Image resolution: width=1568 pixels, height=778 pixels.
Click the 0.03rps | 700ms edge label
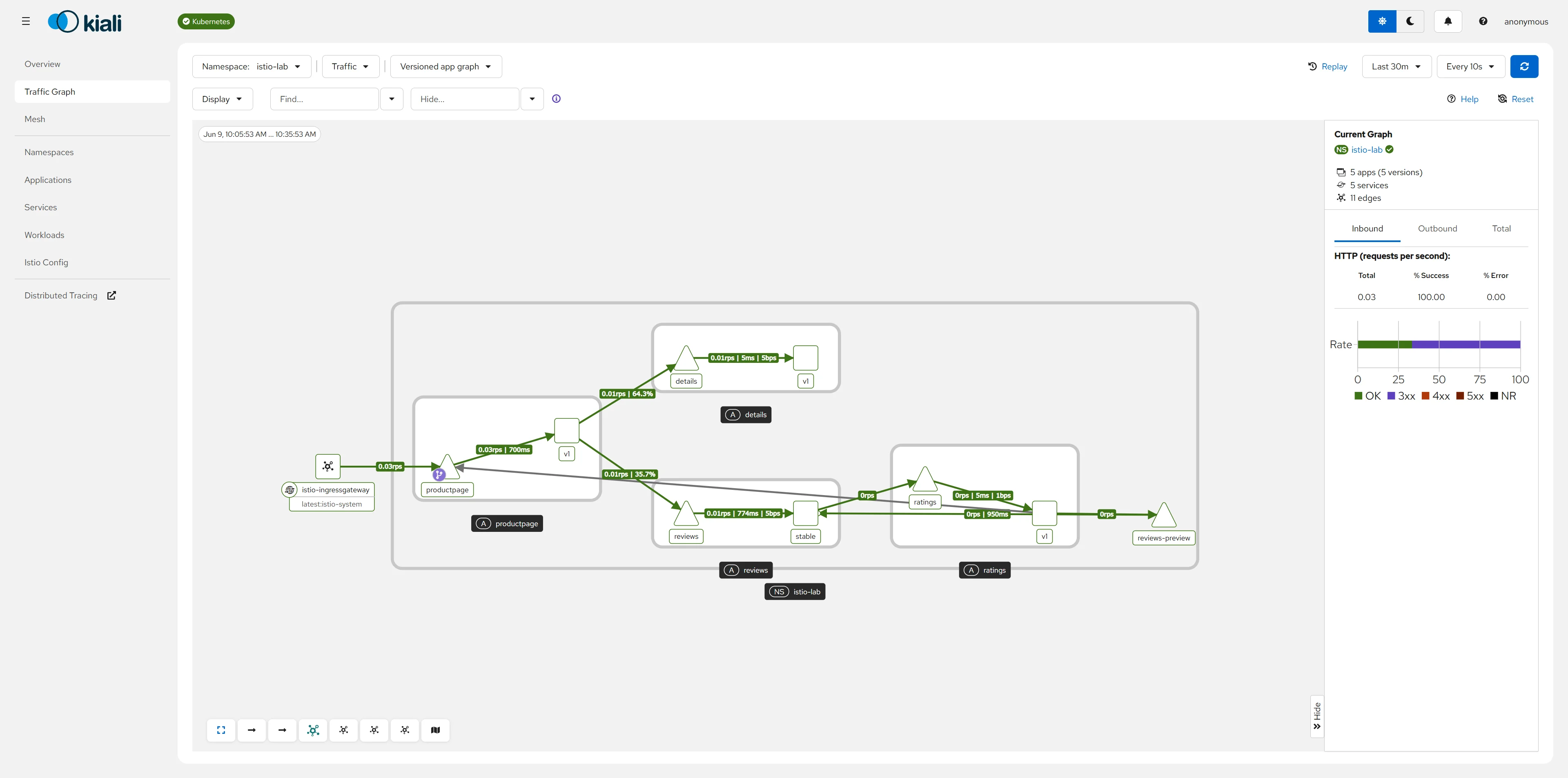point(504,450)
